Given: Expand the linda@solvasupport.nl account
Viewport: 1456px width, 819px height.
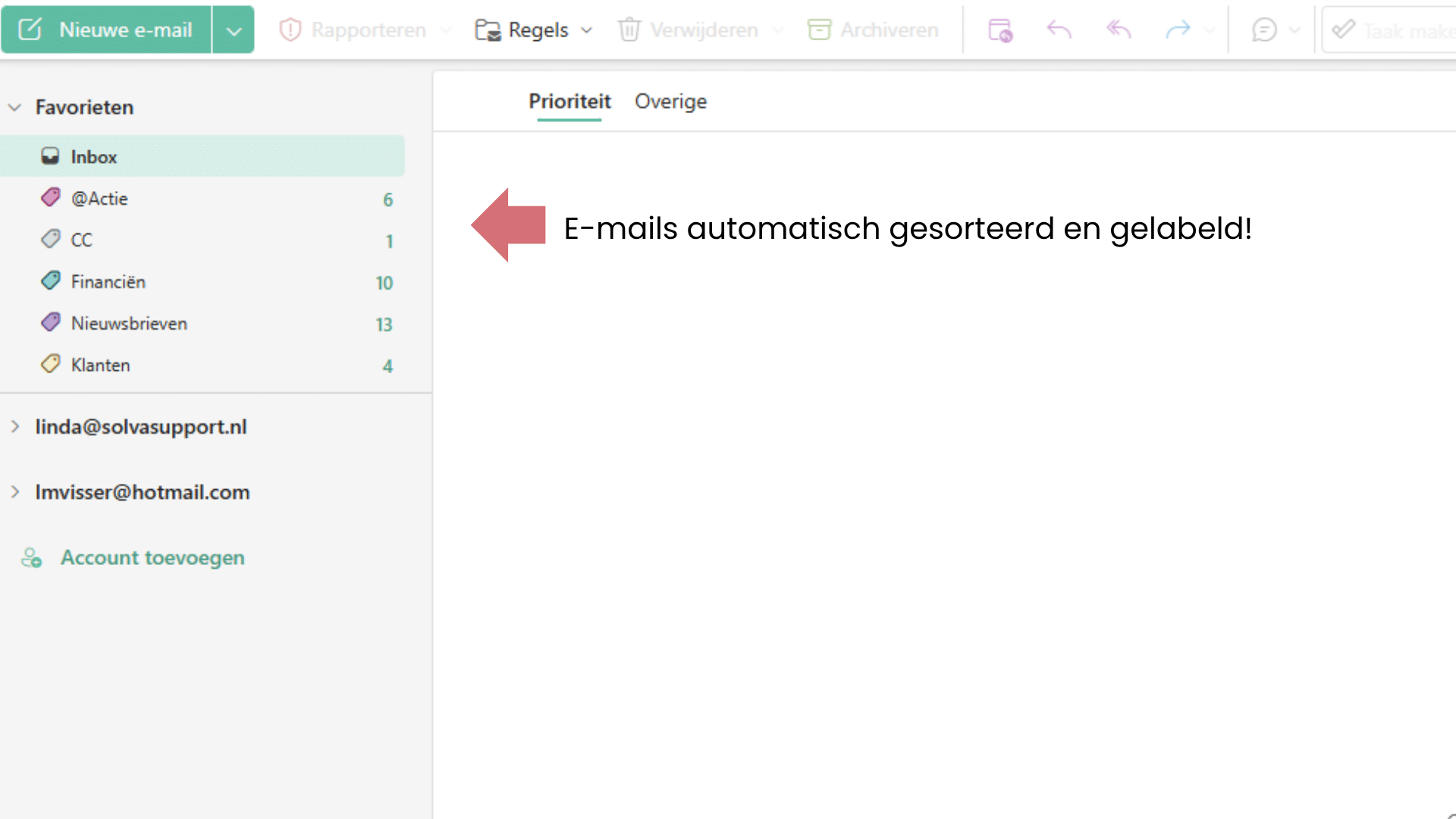Looking at the screenshot, I should pos(16,426).
